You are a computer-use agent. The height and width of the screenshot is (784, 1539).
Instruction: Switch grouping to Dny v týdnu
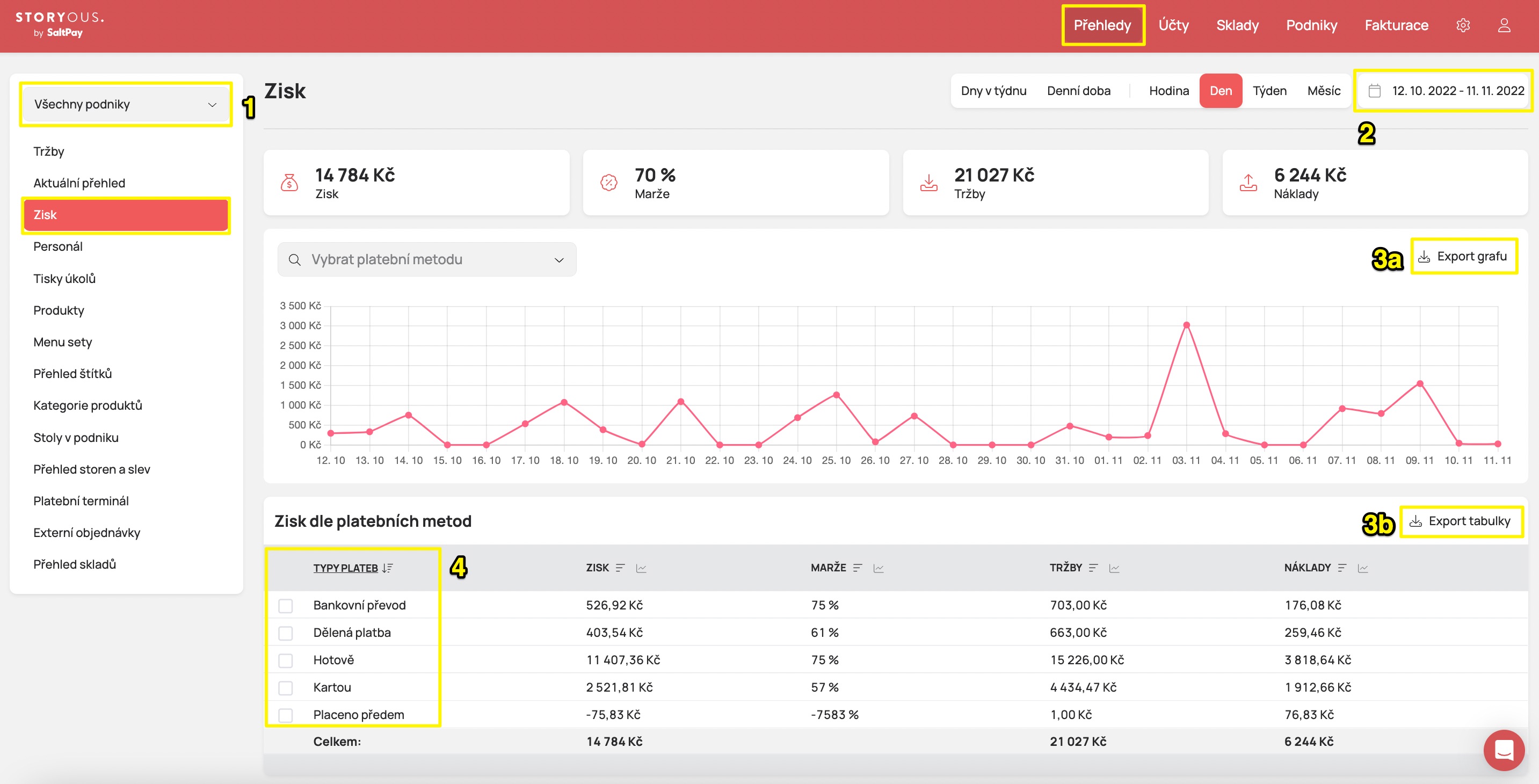[x=993, y=91]
